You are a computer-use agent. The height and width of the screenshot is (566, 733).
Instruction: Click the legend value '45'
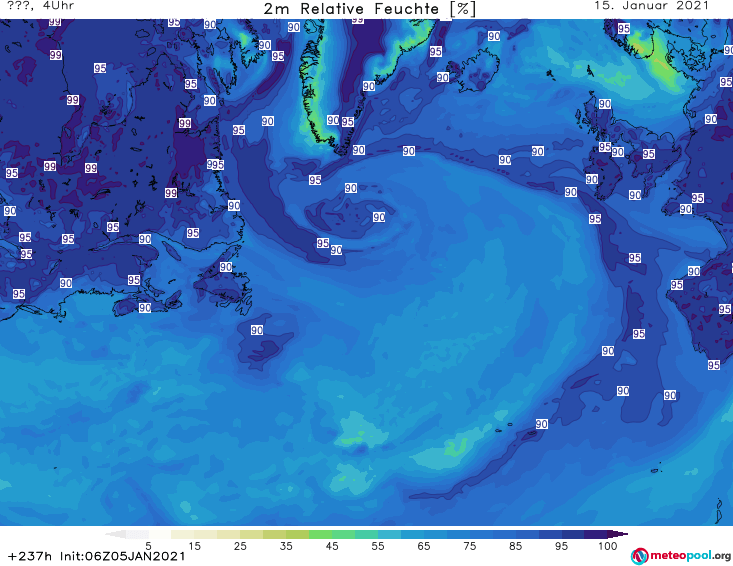pyautogui.click(x=331, y=545)
